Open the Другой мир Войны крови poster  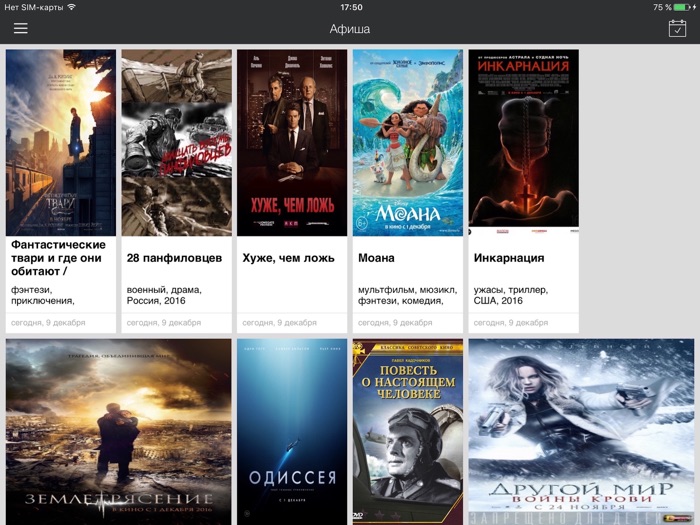click(x=581, y=432)
